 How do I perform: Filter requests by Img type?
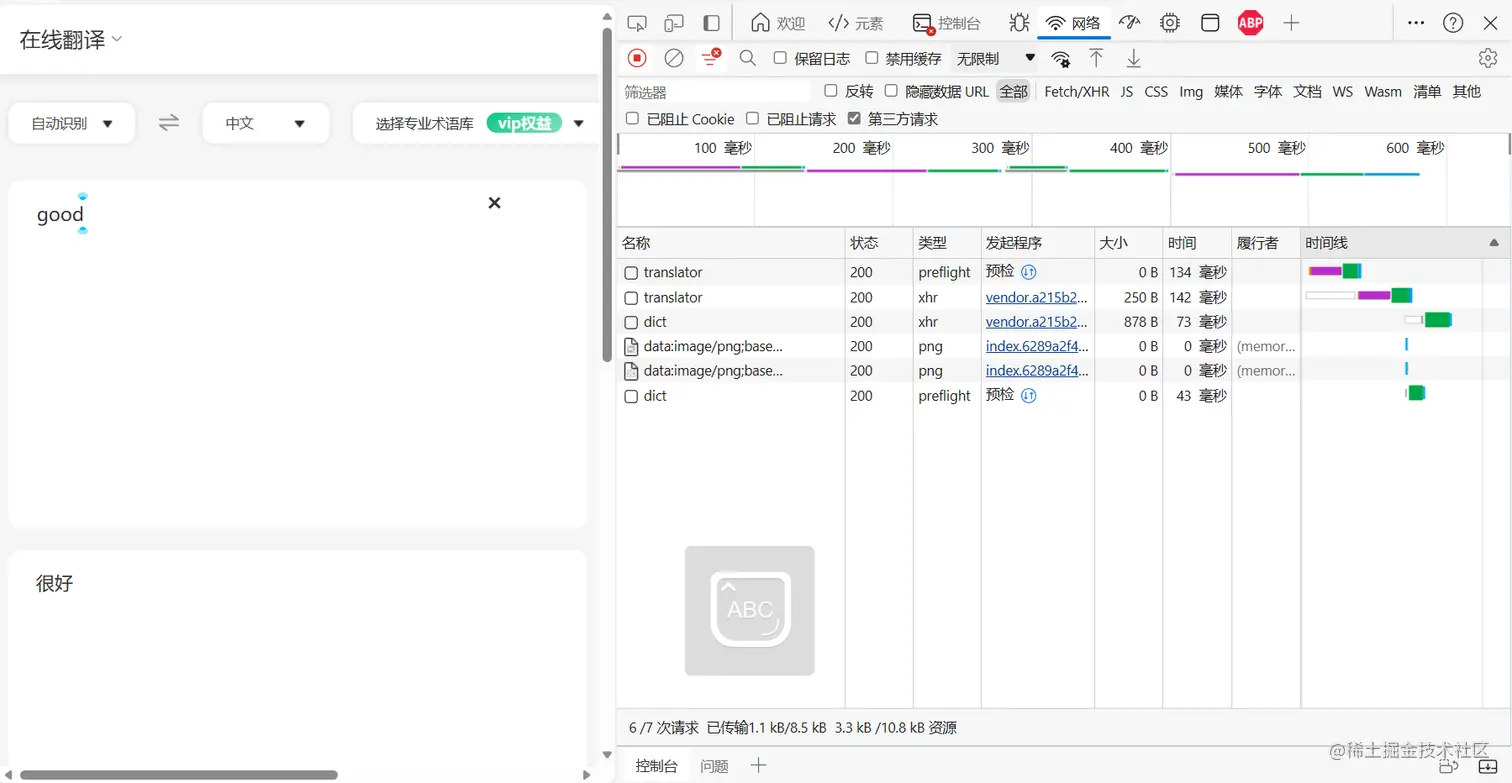[x=1191, y=91]
